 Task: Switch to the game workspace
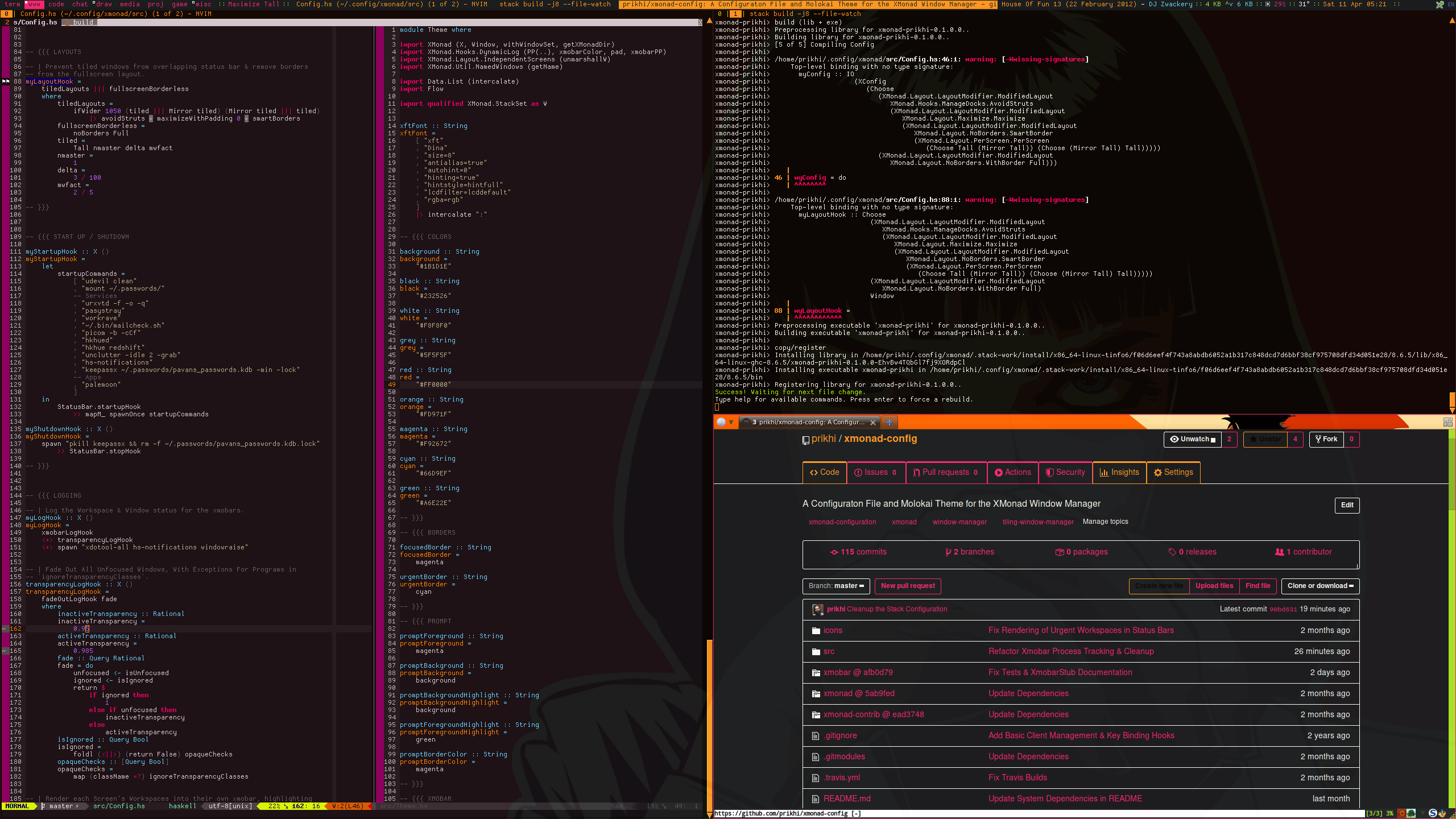(180, 4)
